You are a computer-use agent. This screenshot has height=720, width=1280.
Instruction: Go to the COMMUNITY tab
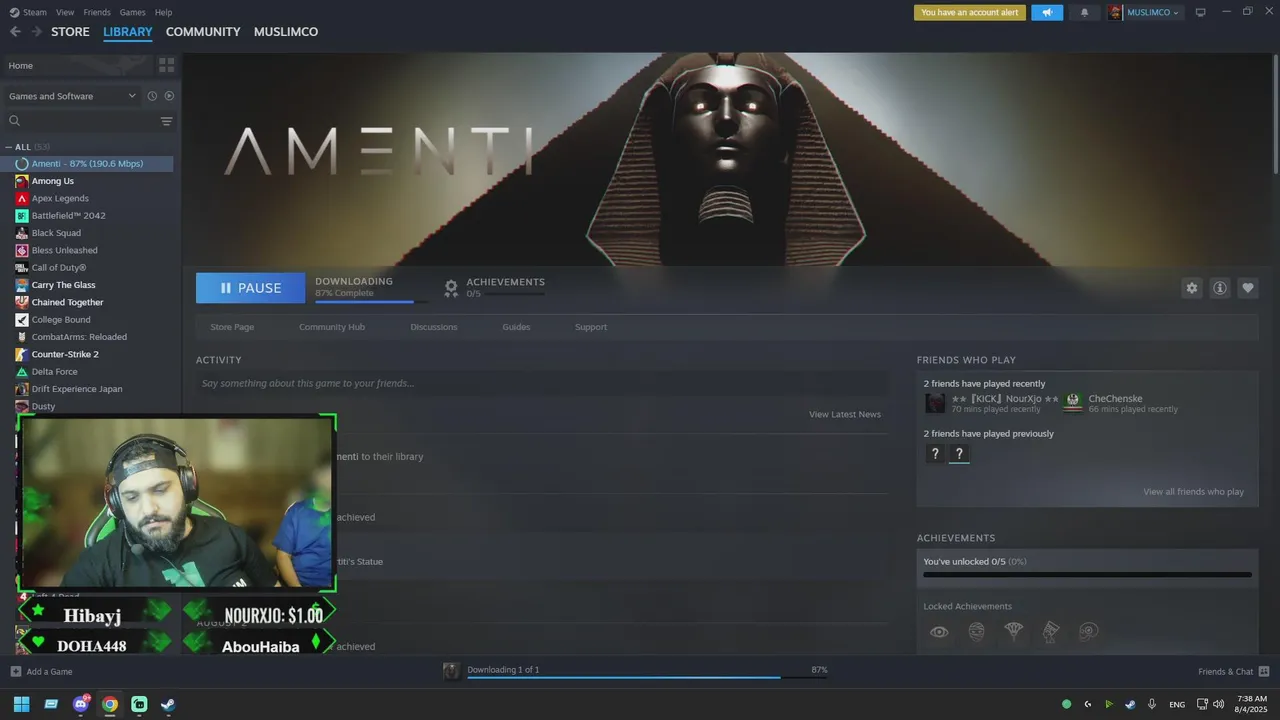tap(203, 32)
